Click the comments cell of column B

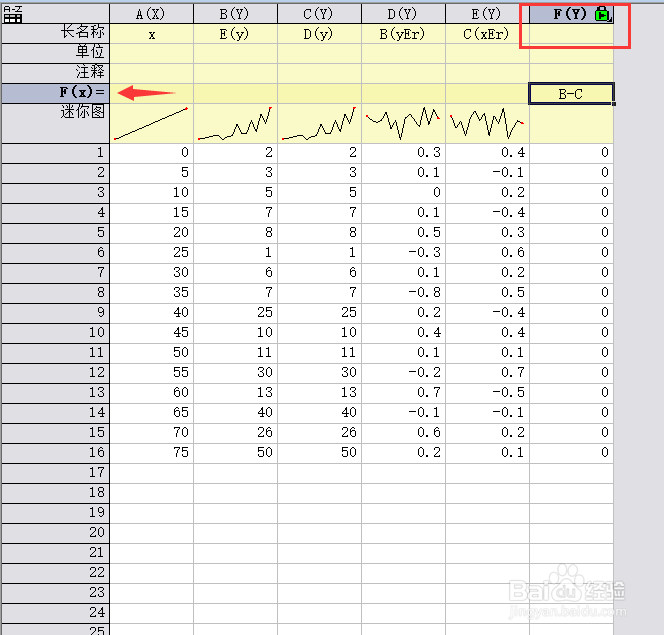235,73
